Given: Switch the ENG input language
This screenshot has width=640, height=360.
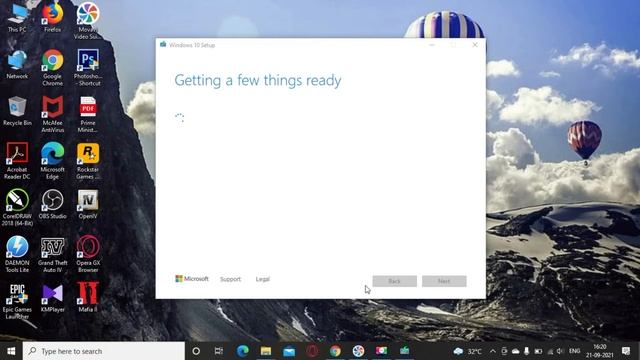Looking at the screenshot, I should coord(574,351).
